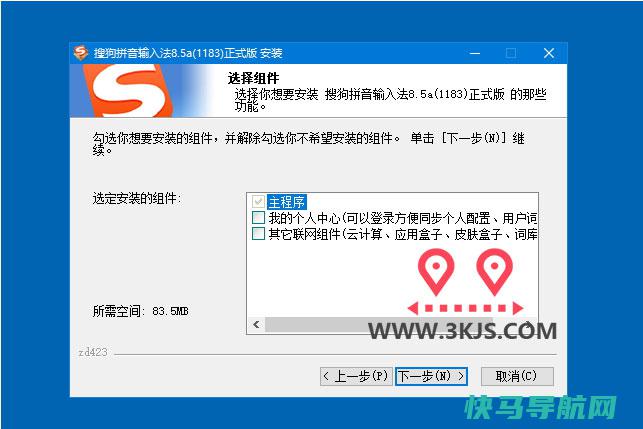The width and height of the screenshot is (643, 429).
Task: Click the component list's left scroll arrow
Action: pyautogui.click(x=256, y=324)
